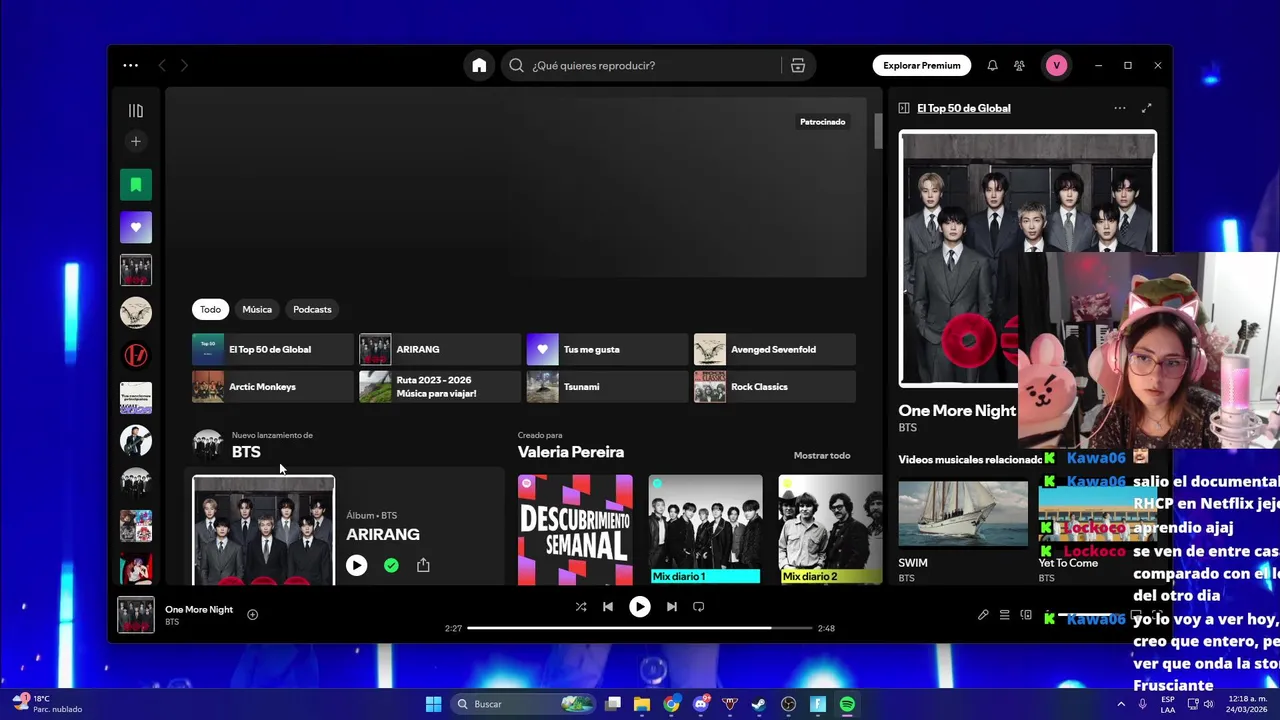Viewport: 1280px width, 720px height.
Task: Open ARIRANG shortcut tile
Action: pyautogui.click(x=440, y=349)
